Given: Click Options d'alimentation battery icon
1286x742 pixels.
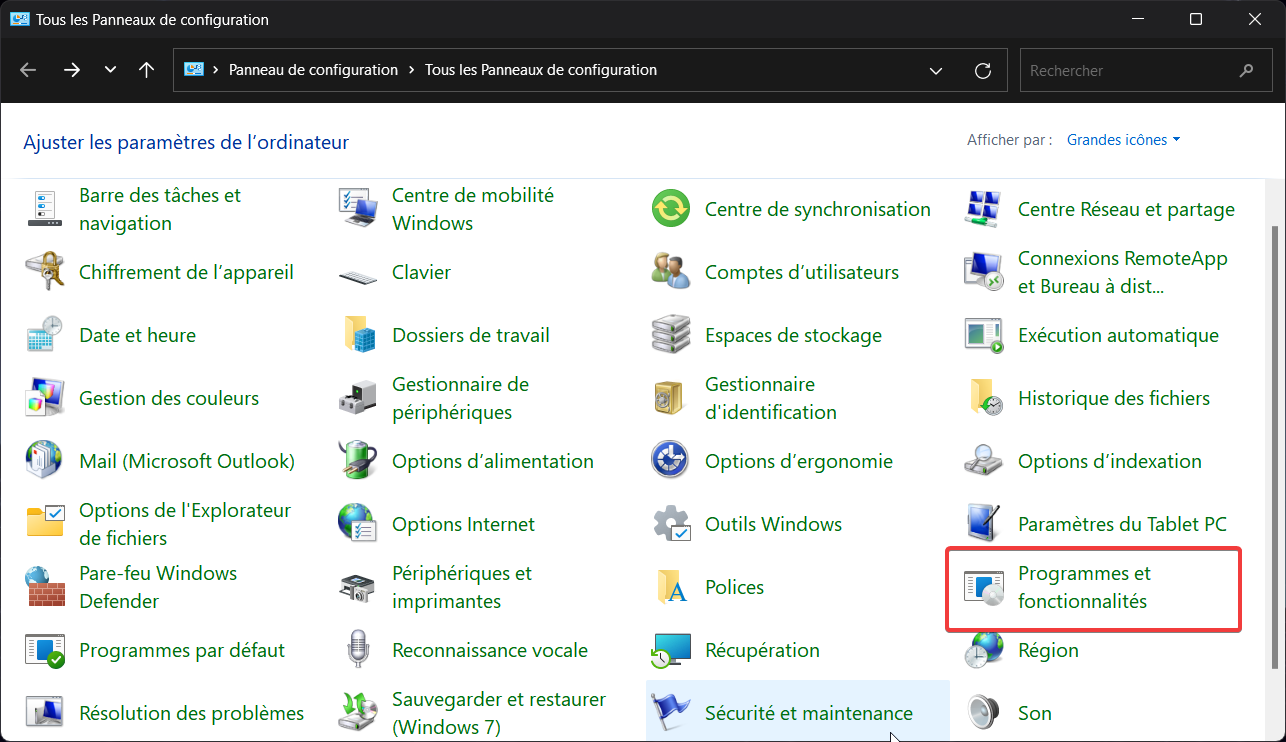Looking at the screenshot, I should pos(357,461).
